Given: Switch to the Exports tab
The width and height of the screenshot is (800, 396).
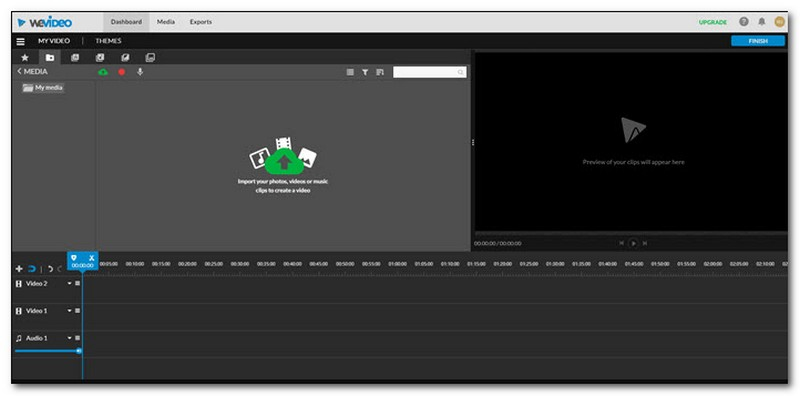Looking at the screenshot, I should [x=201, y=22].
